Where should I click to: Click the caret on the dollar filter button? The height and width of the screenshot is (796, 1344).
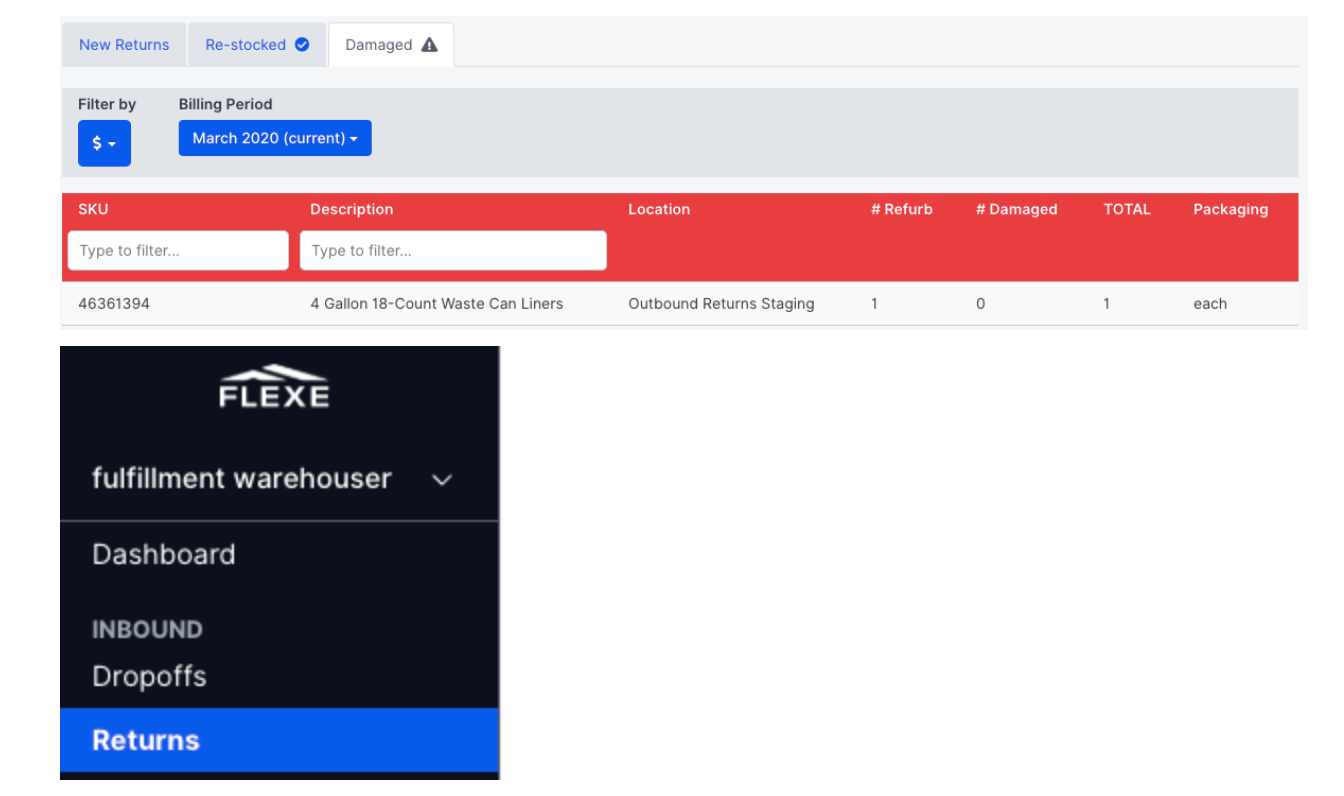pos(112,143)
